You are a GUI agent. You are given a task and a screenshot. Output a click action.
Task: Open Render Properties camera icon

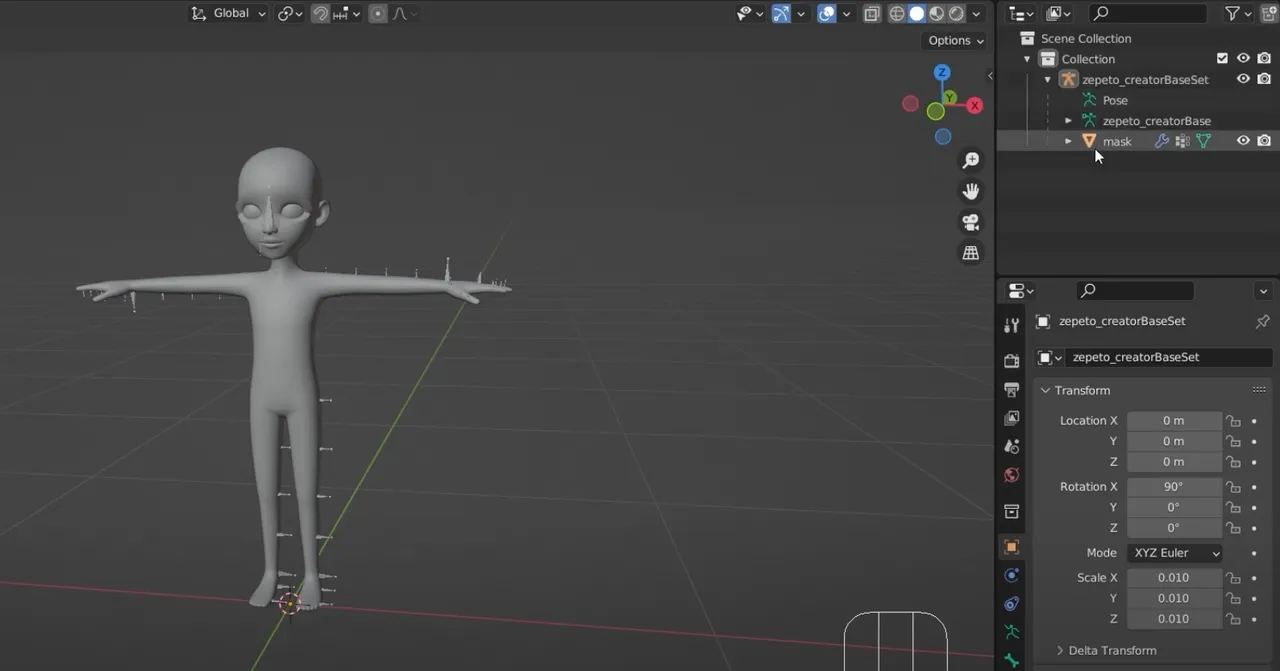pyautogui.click(x=1011, y=359)
